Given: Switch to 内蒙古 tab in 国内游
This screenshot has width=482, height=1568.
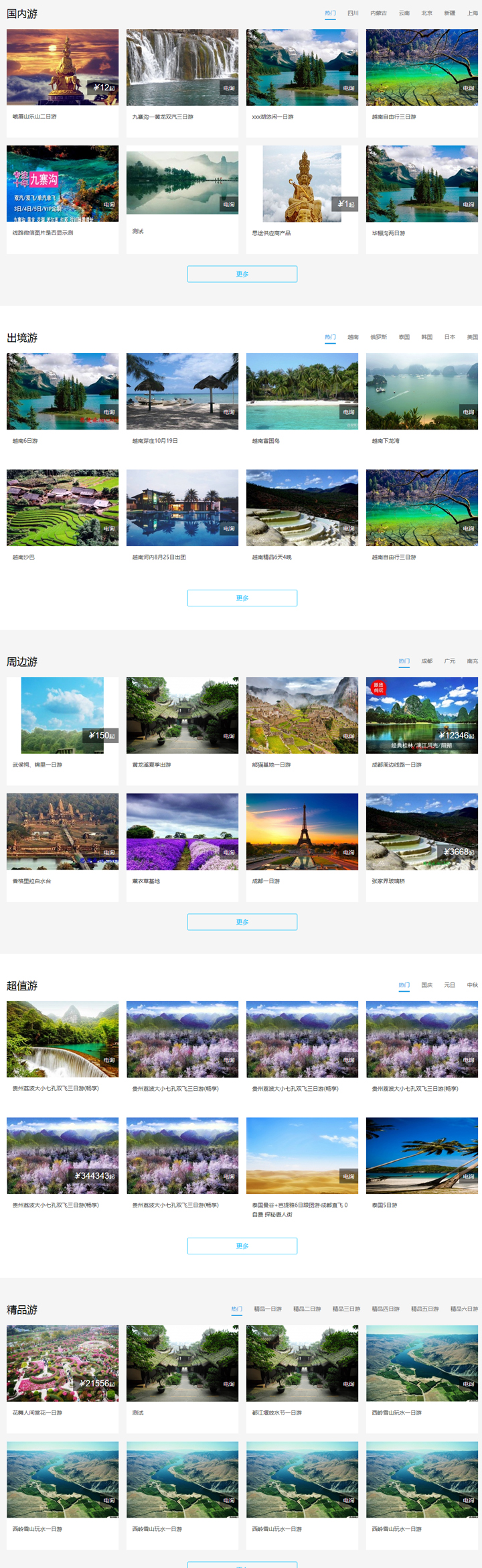Looking at the screenshot, I should click(378, 13).
